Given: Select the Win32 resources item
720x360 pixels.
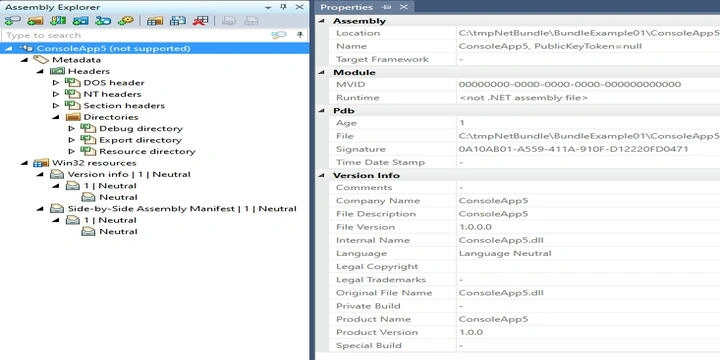Looking at the screenshot, I should click(x=94, y=163).
